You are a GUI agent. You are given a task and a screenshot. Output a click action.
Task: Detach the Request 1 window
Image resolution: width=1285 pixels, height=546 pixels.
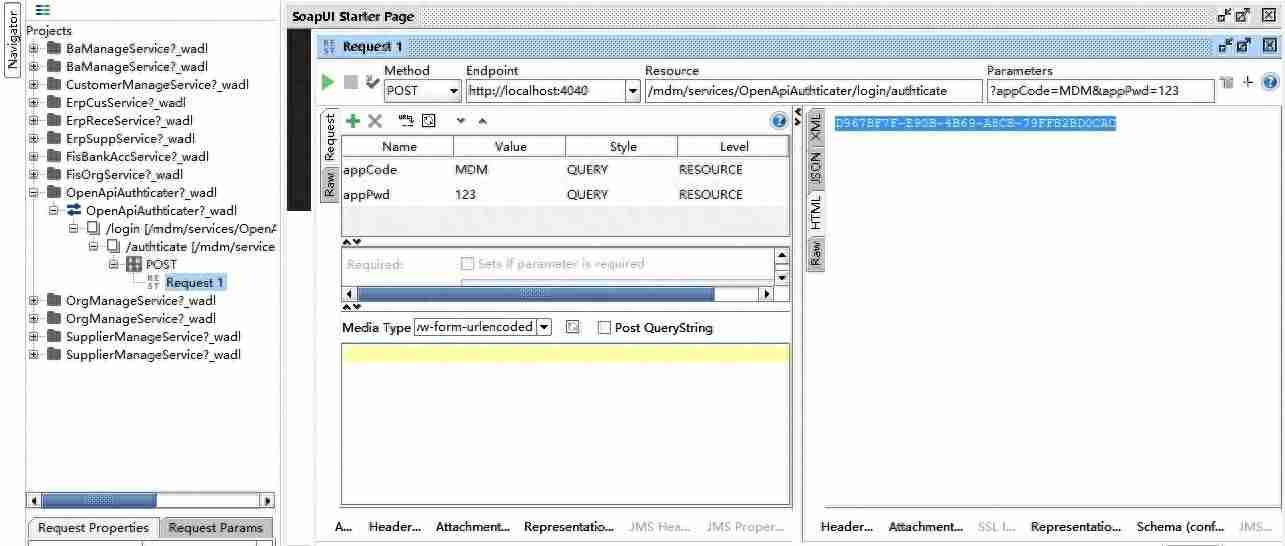click(x=1225, y=46)
